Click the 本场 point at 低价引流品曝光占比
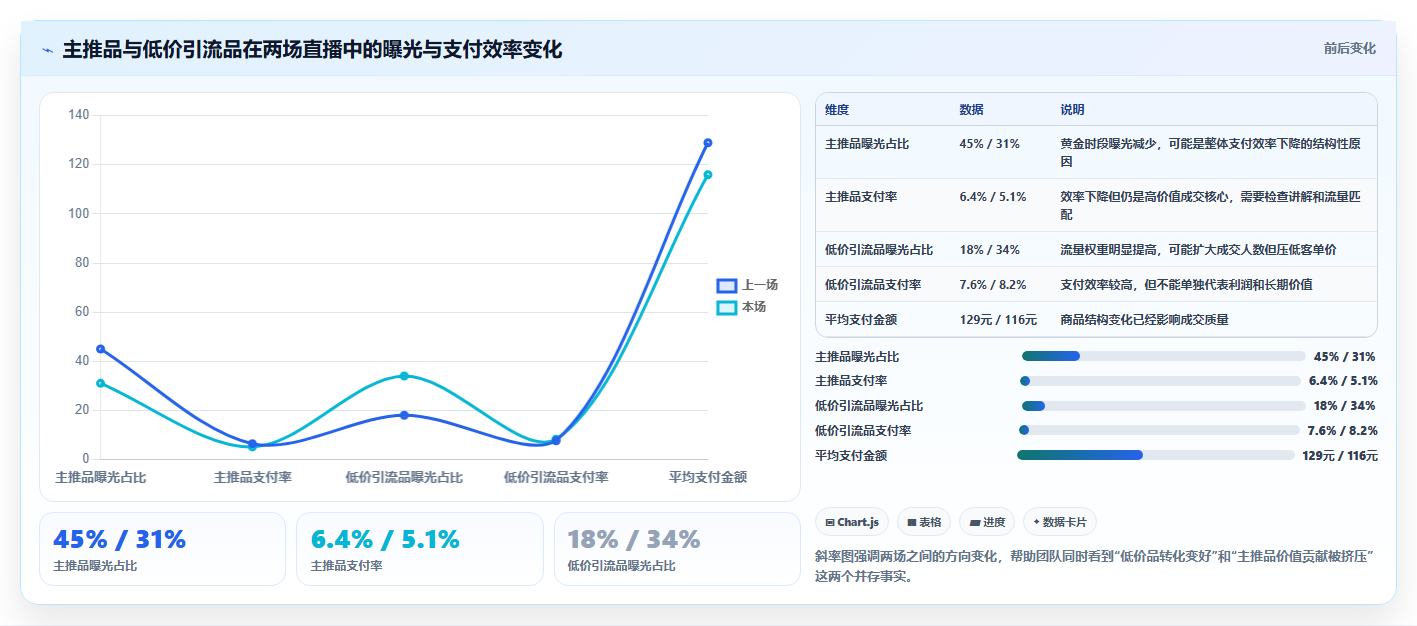The width and height of the screenshot is (1417, 626). point(404,376)
